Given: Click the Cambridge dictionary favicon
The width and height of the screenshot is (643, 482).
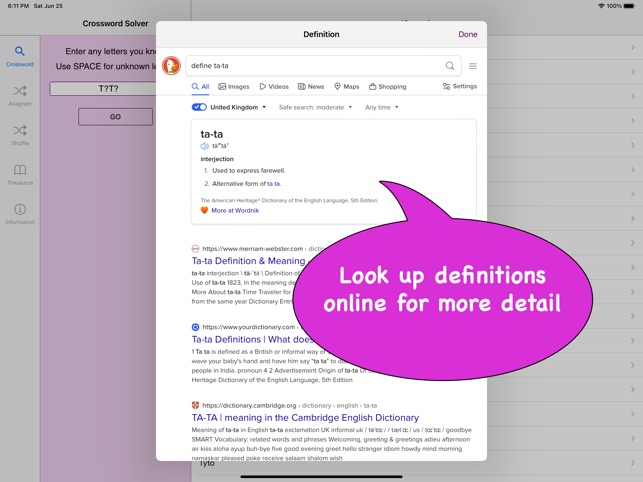Looking at the screenshot, I should [x=196, y=405].
